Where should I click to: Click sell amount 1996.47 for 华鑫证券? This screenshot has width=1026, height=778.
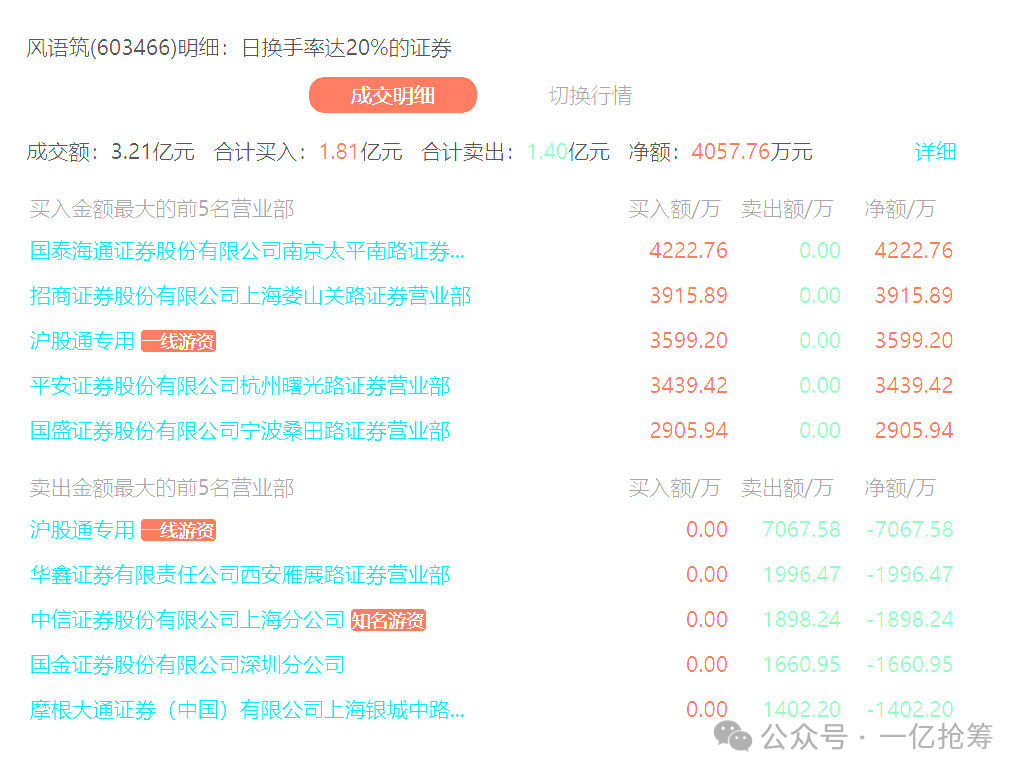pos(802,575)
